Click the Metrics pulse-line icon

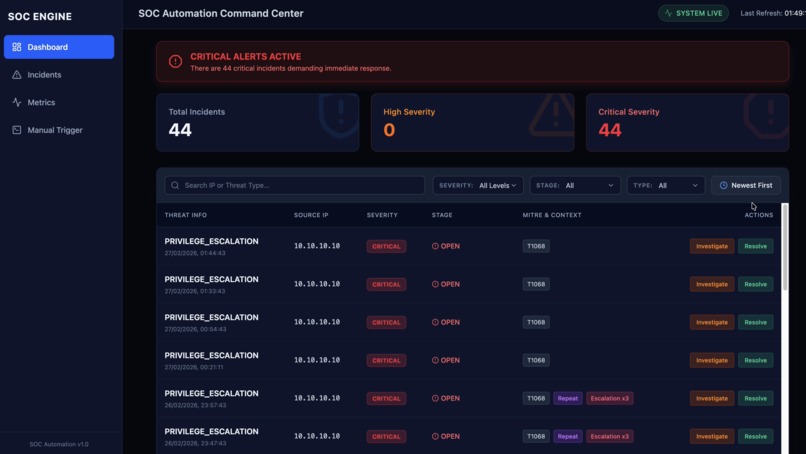[16, 102]
